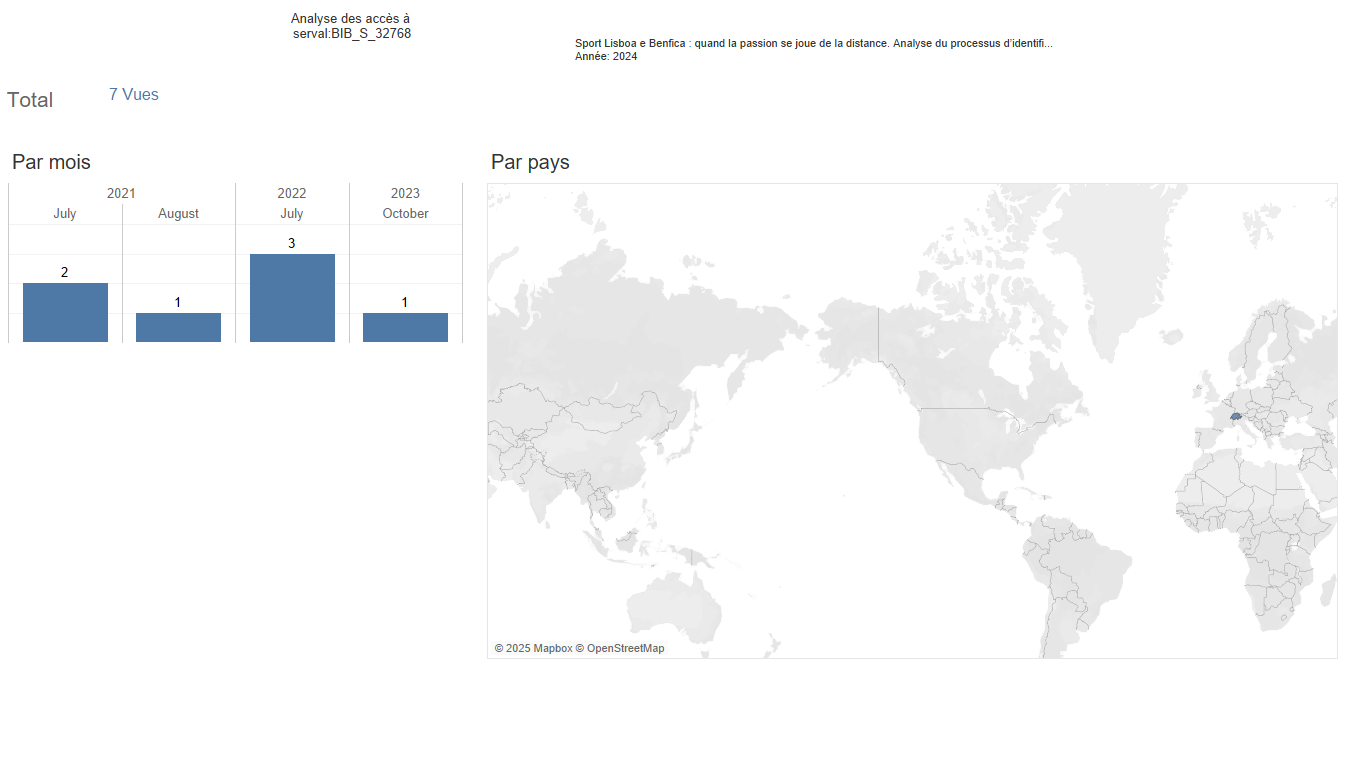Click the 'Sport Lisboa e Benfica' document title
This screenshot has height=768, width=1366.
point(813,43)
